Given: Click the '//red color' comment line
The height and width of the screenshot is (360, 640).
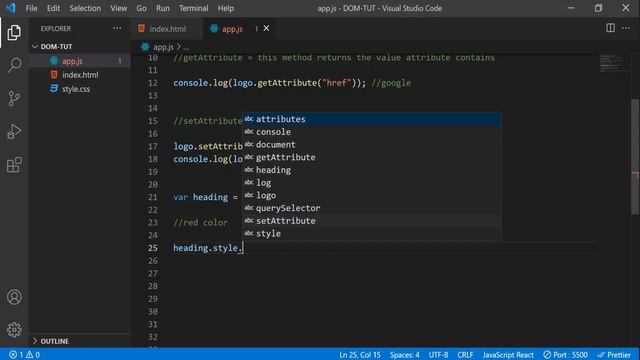Looking at the screenshot, I should (200, 222).
